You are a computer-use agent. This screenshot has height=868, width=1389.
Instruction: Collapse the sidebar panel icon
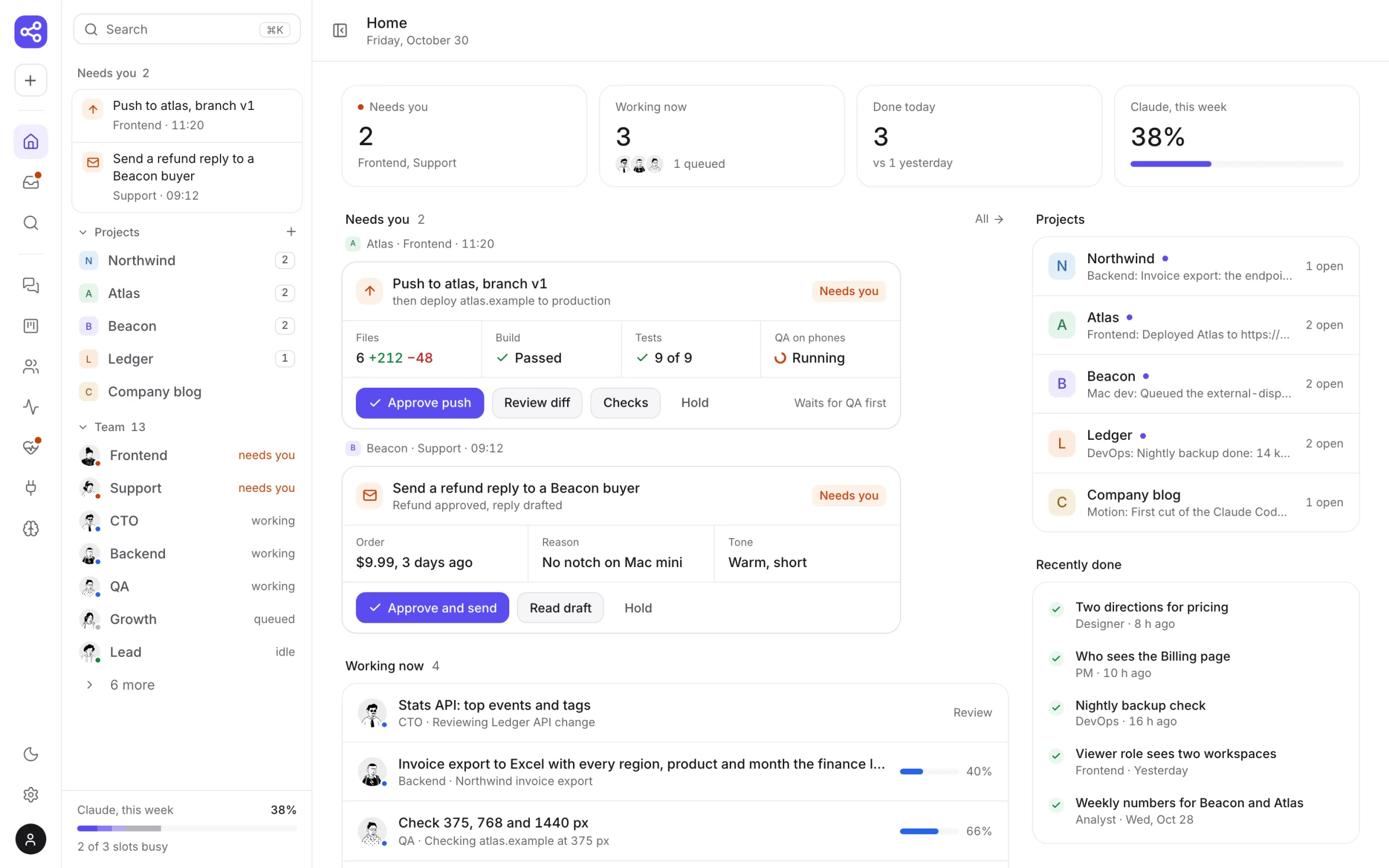tap(340, 30)
